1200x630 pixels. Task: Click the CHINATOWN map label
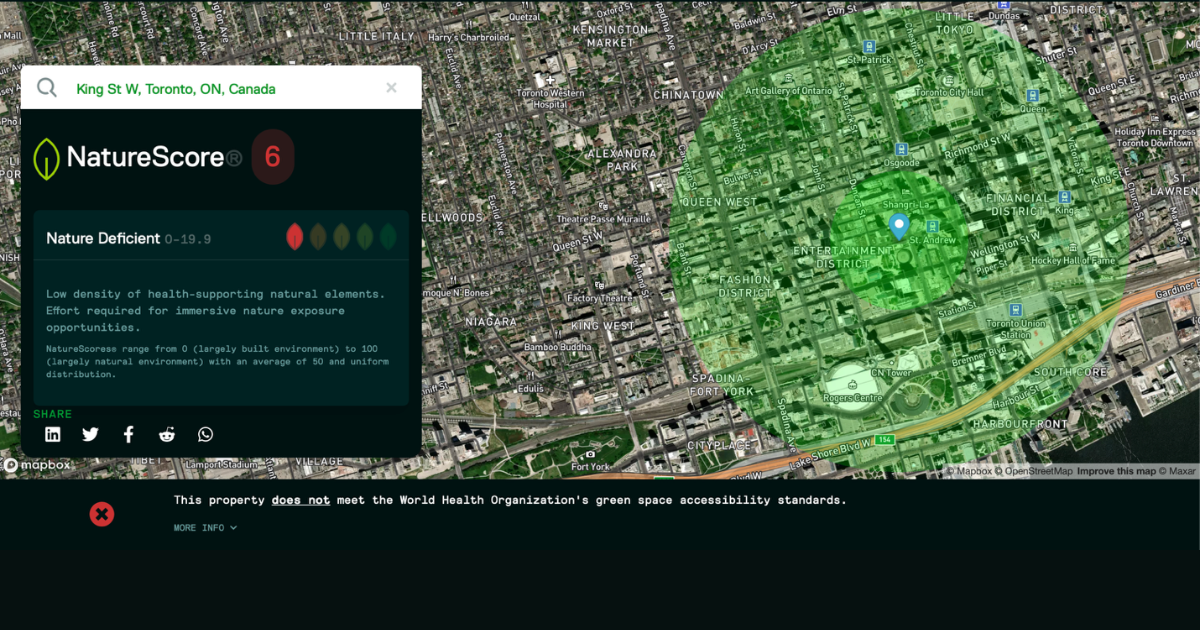687,95
